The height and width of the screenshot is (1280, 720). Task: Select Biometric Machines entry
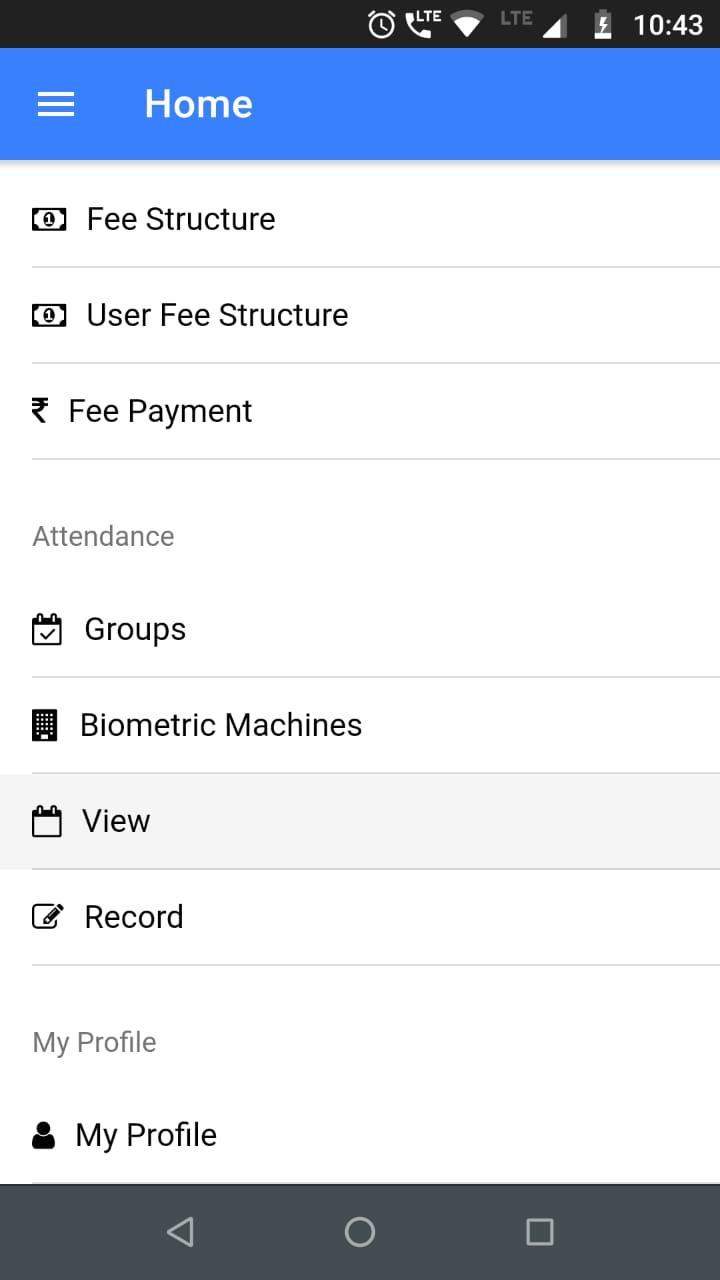click(x=360, y=725)
